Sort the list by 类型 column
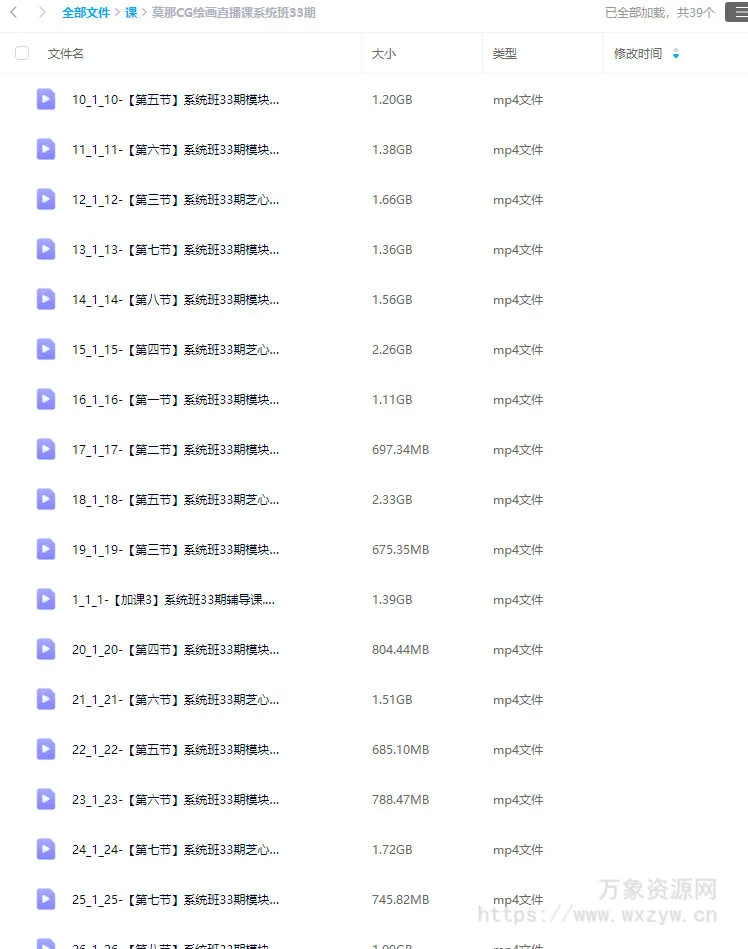The width and height of the screenshot is (748, 949). [x=504, y=54]
